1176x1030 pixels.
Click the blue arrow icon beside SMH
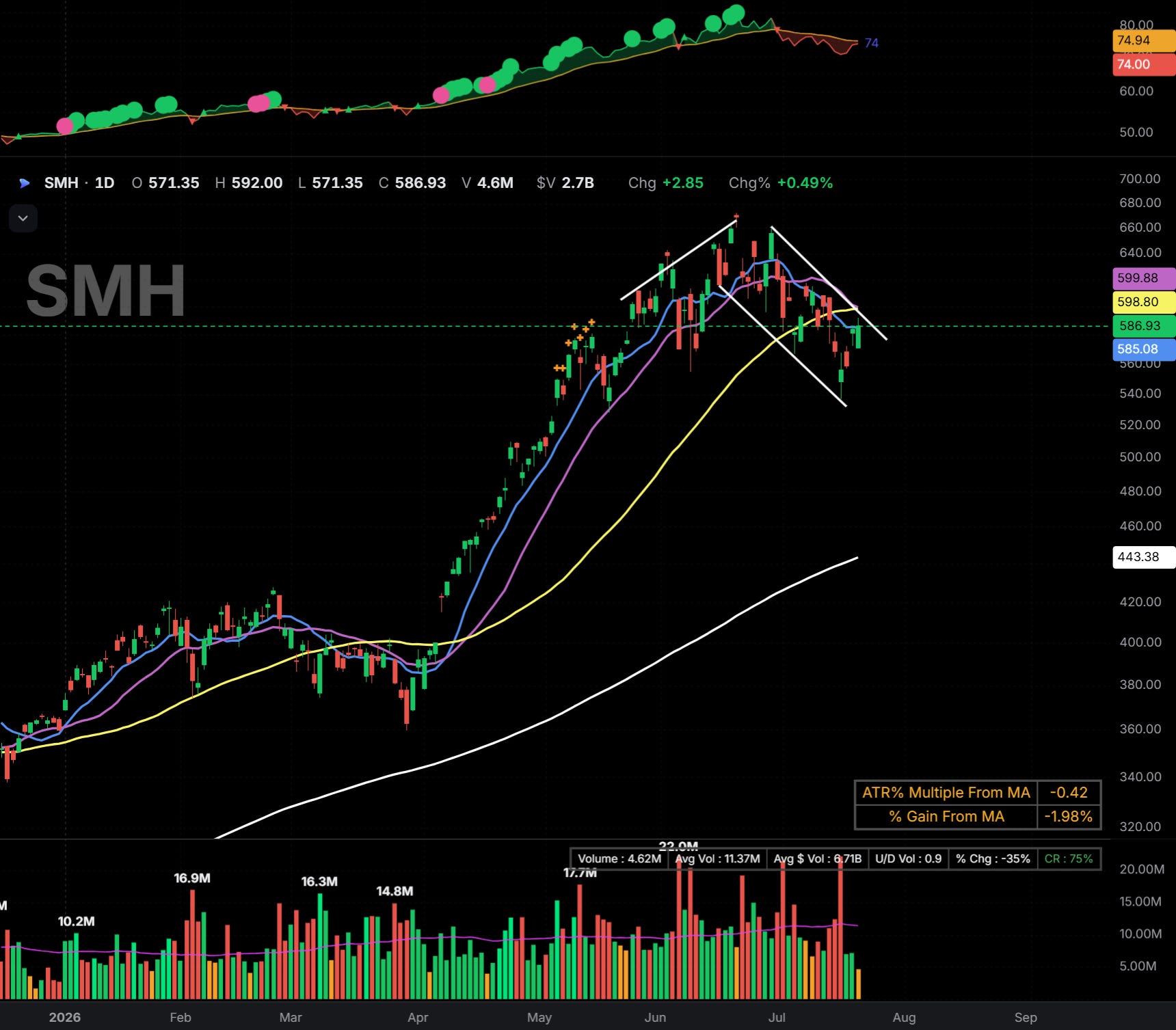(x=25, y=183)
